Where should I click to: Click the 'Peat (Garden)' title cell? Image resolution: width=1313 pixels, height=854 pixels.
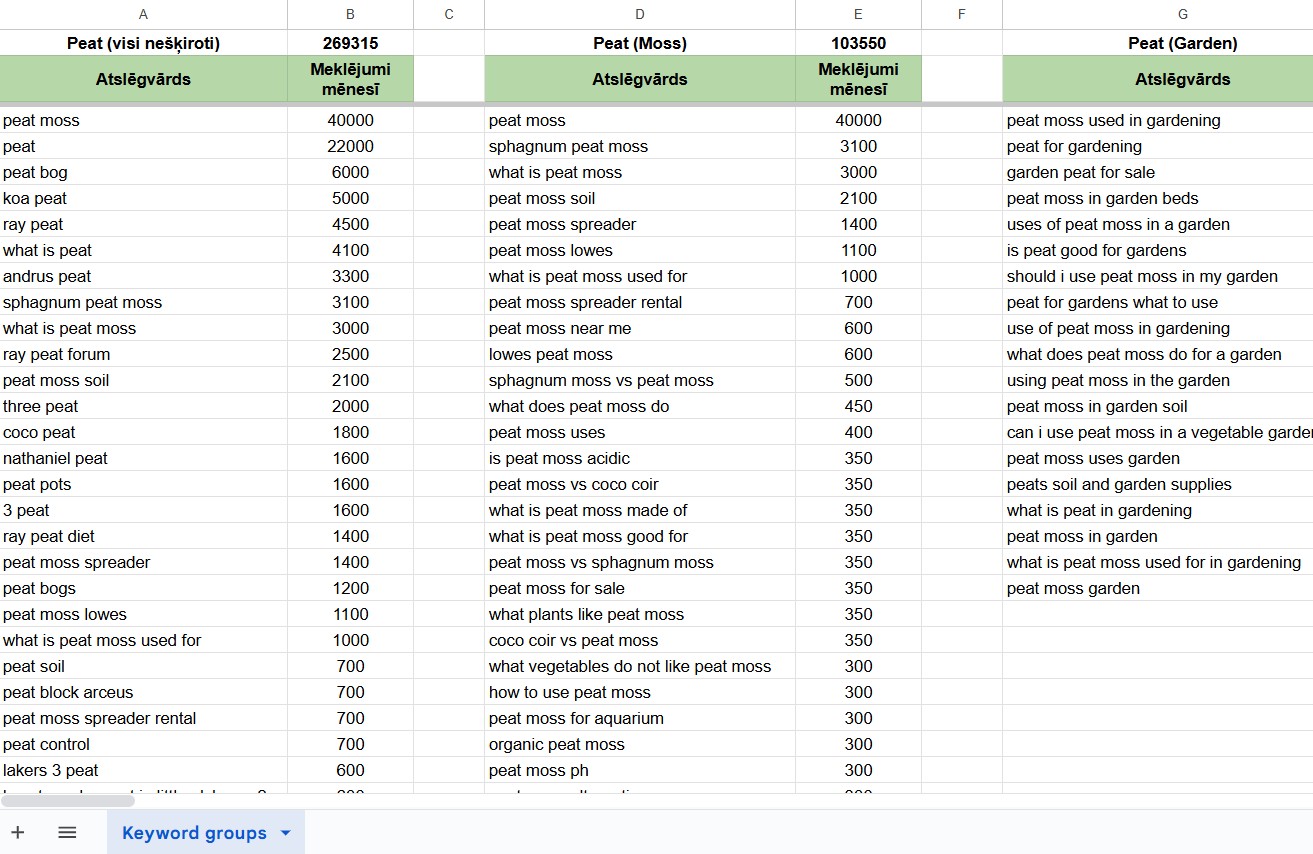coord(1182,43)
